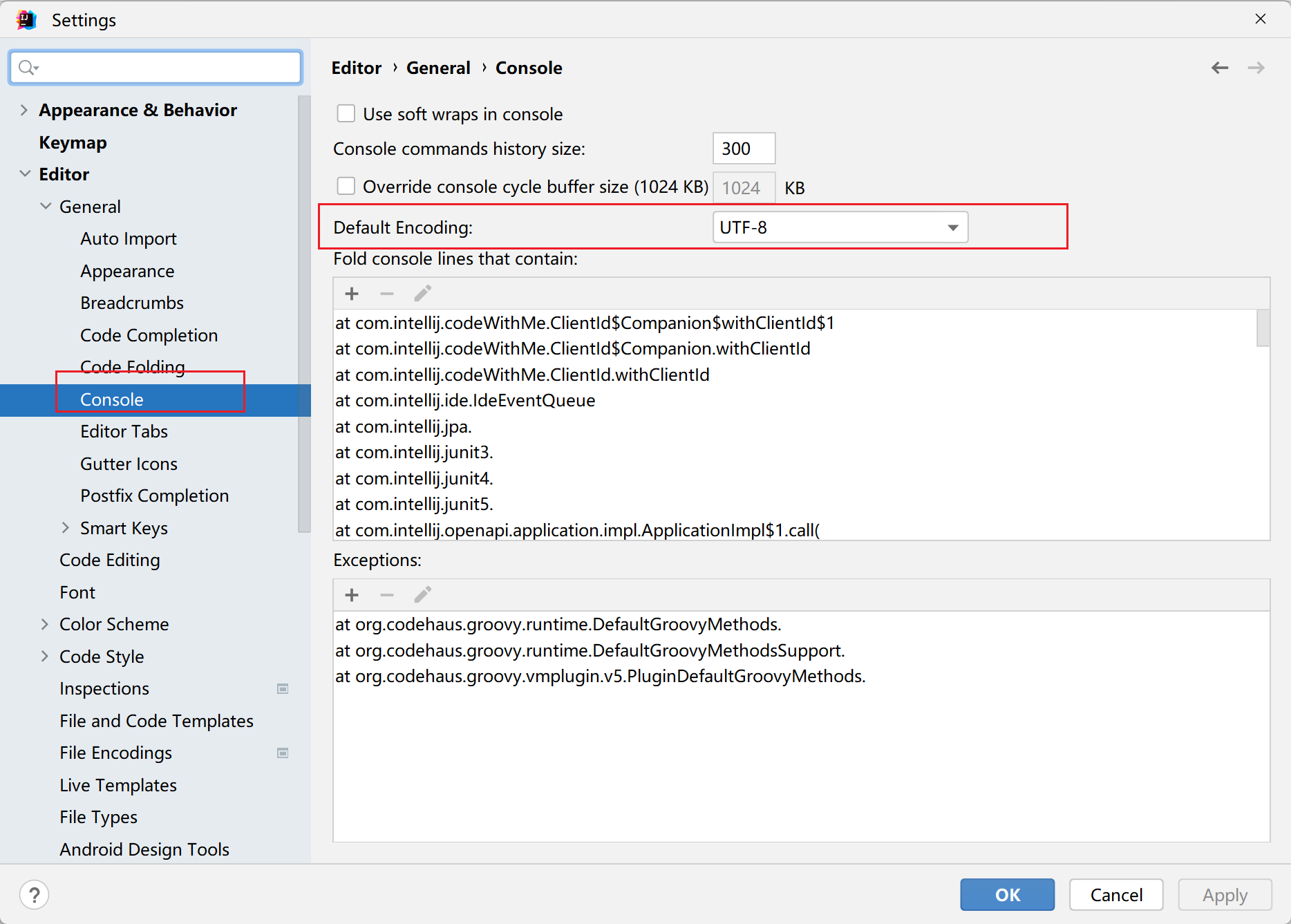
Task: Navigate back with the left arrow icon
Action: point(1220,68)
